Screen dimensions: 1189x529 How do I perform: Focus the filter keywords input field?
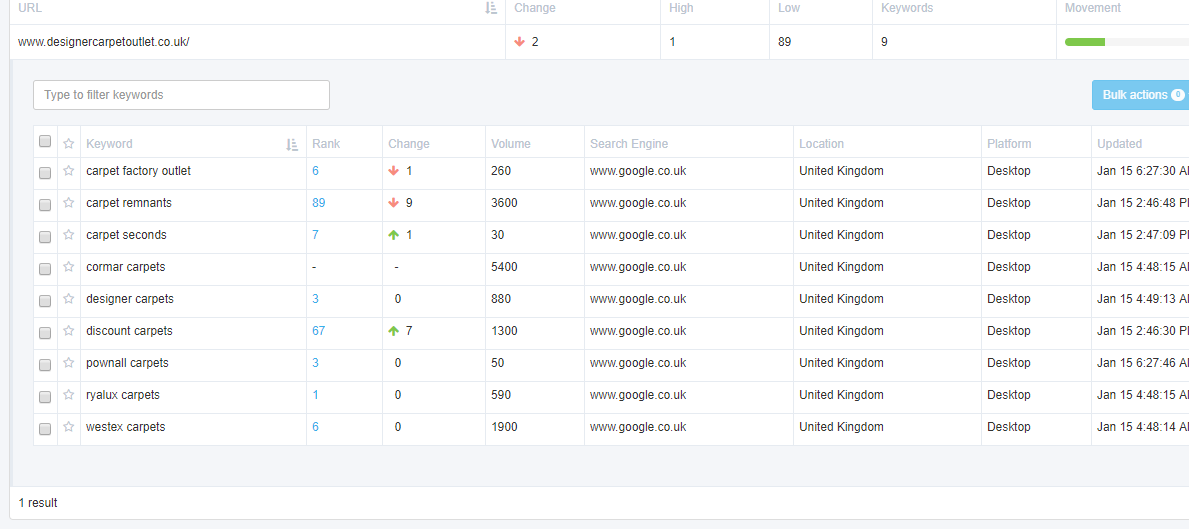[181, 95]
